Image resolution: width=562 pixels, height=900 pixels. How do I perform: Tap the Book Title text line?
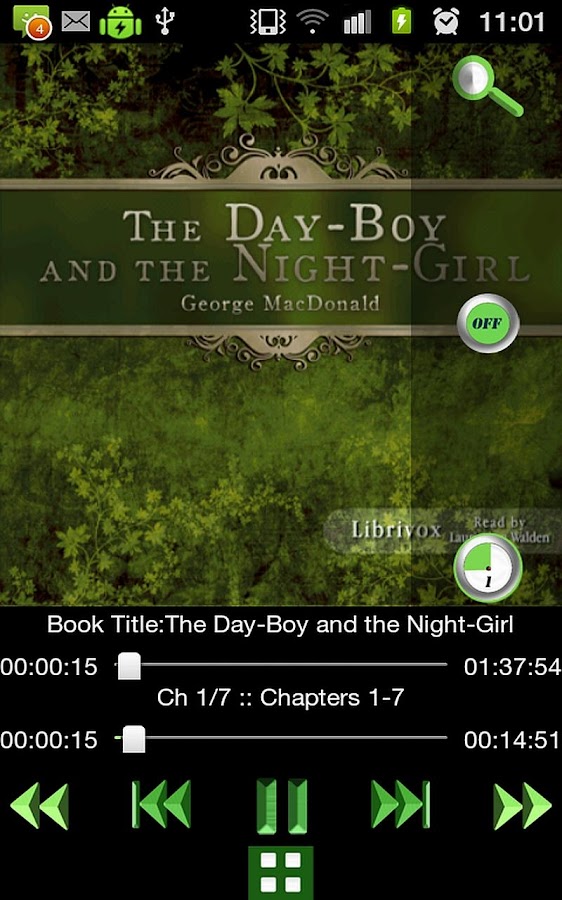[x=280, y=624]
